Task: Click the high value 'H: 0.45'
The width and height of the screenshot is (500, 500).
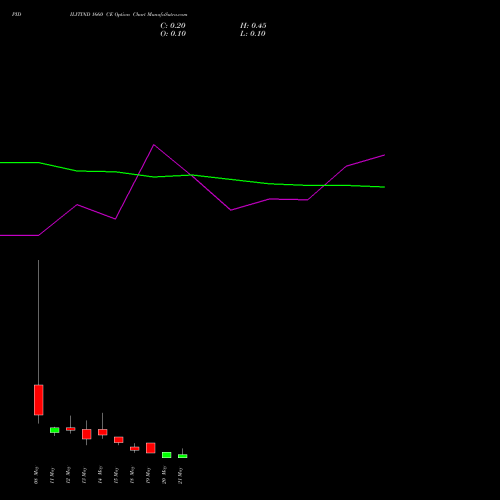Action: pos(253,26)
